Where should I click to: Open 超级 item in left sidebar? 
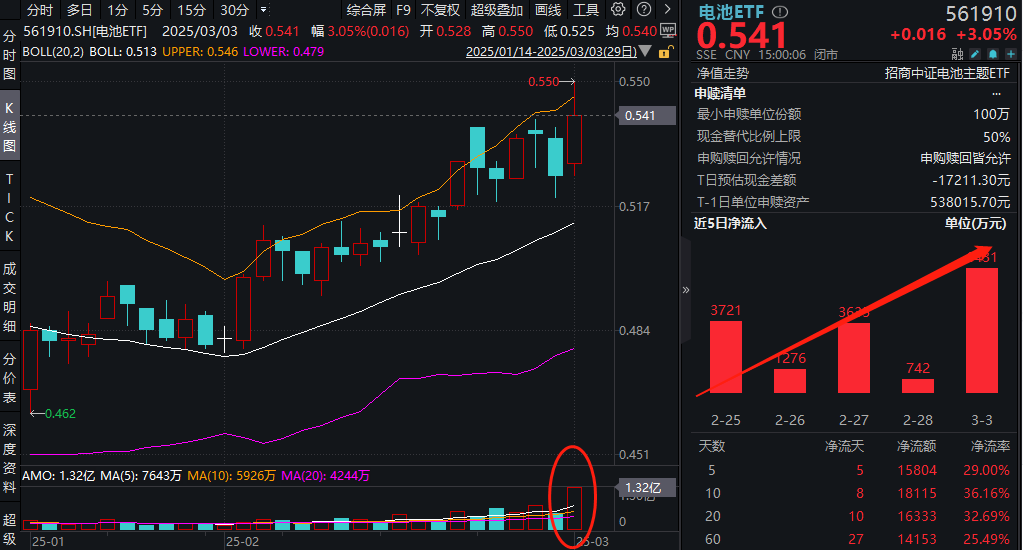click(9, 528)
